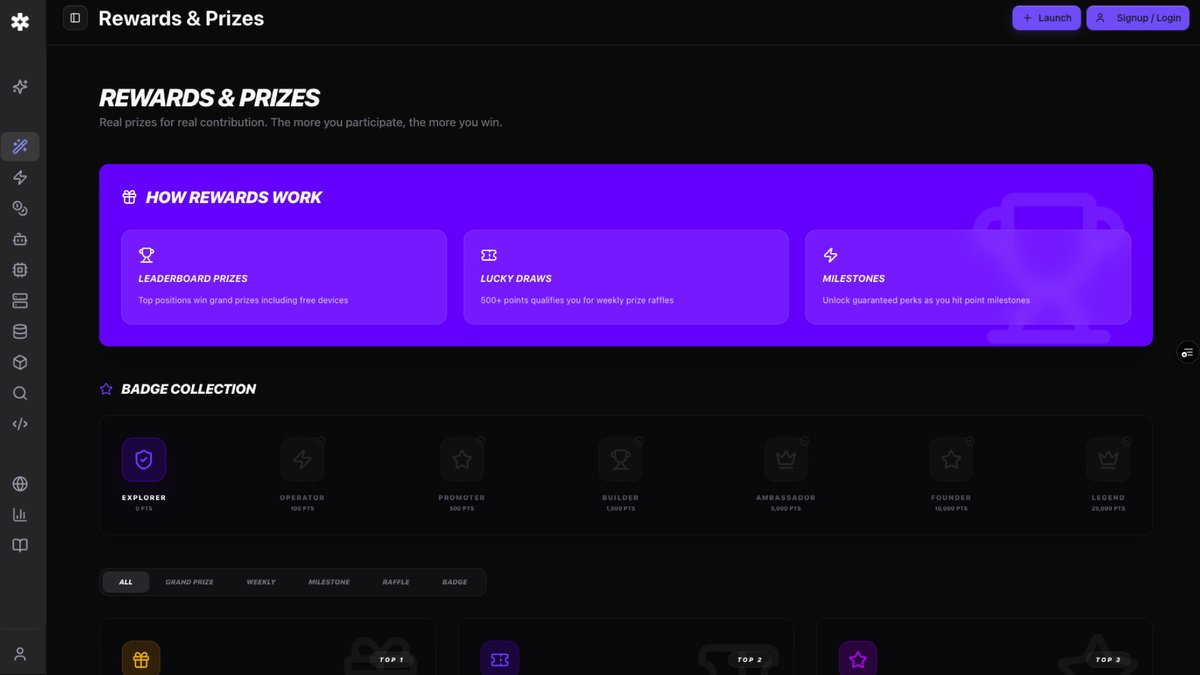Open the database cylinder sidebar item

20,332
